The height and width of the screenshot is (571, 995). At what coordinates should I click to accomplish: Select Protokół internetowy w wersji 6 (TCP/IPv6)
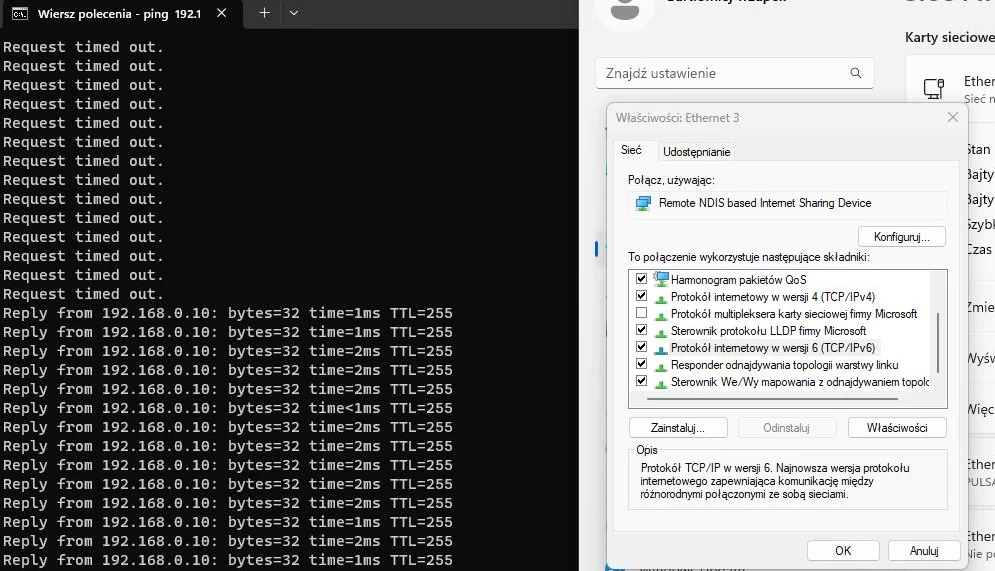(773, 348)
